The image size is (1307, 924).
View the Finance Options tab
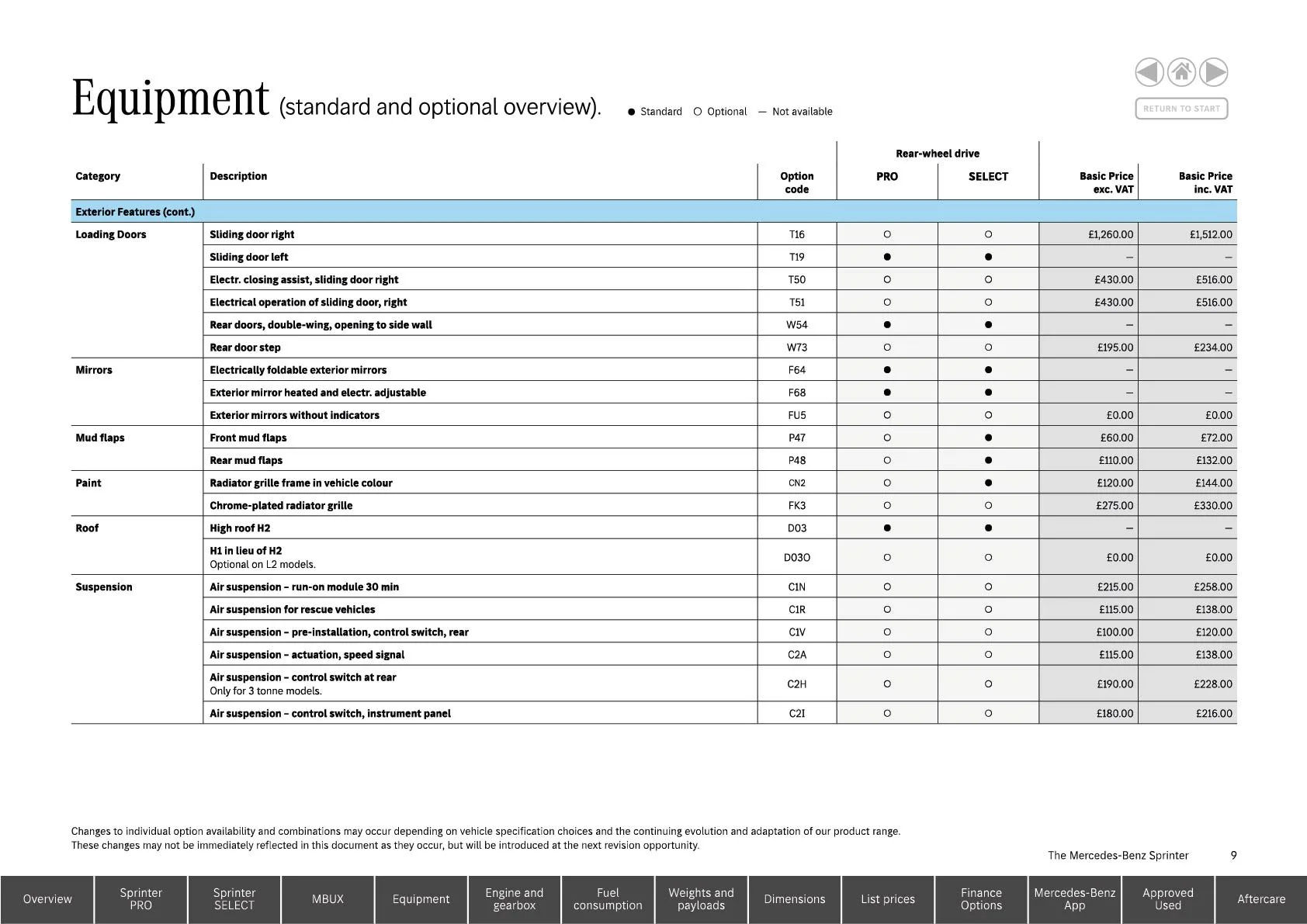click(981, 899)
